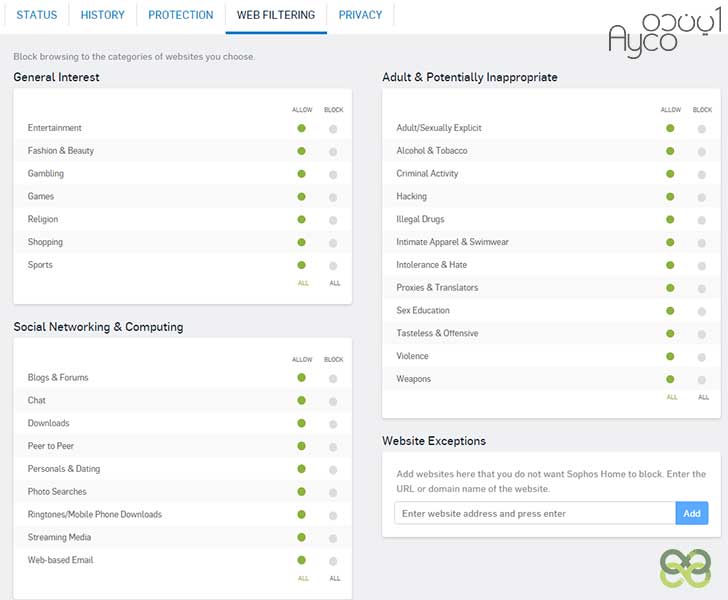Block the Entertainment category
The image size is (728, 600).
[x=333, y=129]
